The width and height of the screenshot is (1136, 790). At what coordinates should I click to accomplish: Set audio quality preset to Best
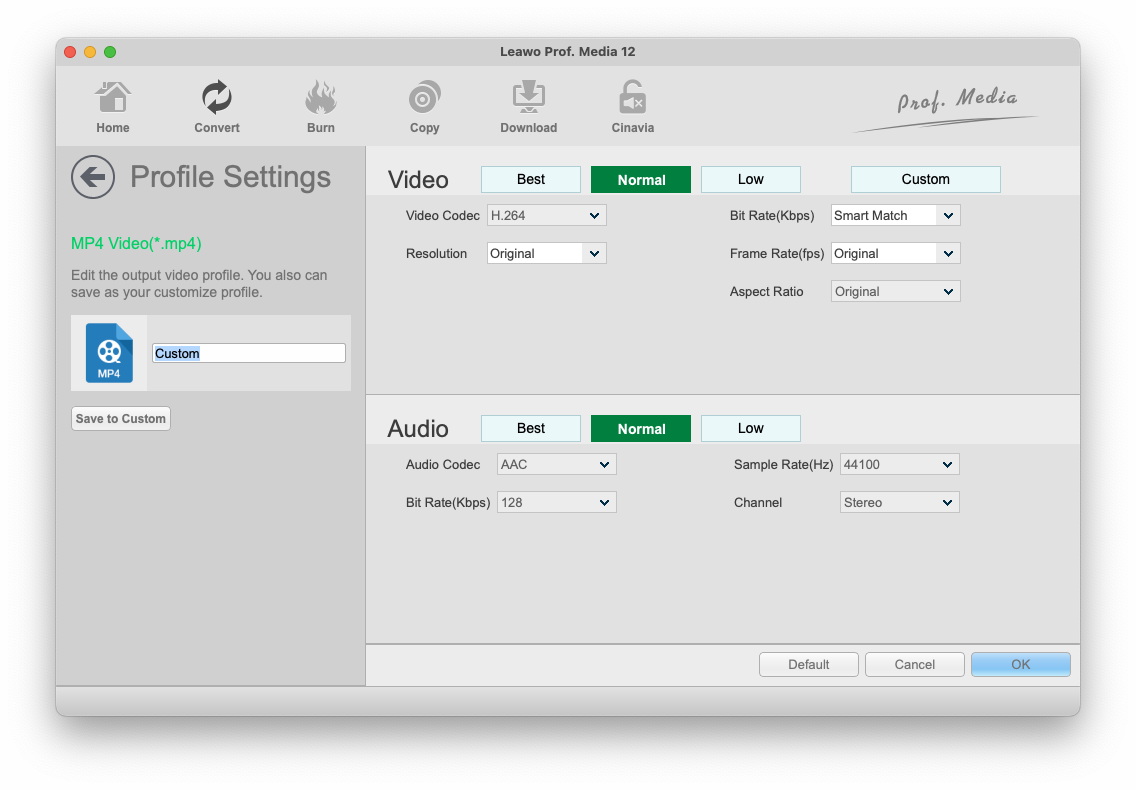(531, 429)
